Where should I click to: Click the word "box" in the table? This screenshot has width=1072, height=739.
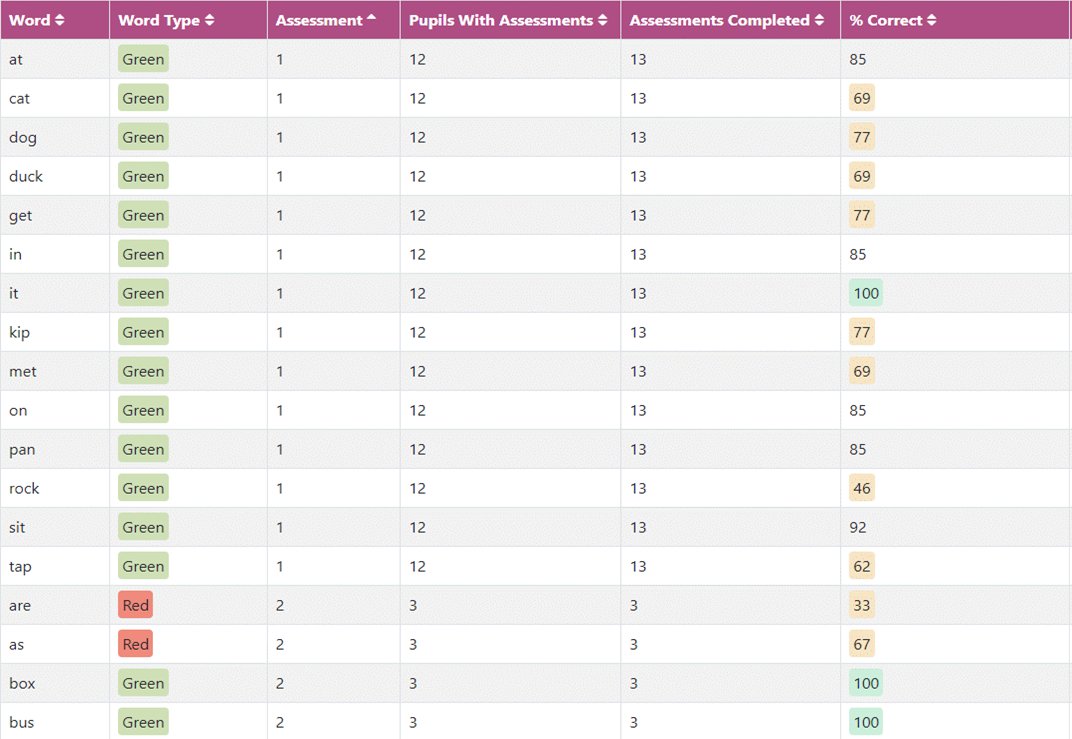pyautogui.click(x=22, y=684)
